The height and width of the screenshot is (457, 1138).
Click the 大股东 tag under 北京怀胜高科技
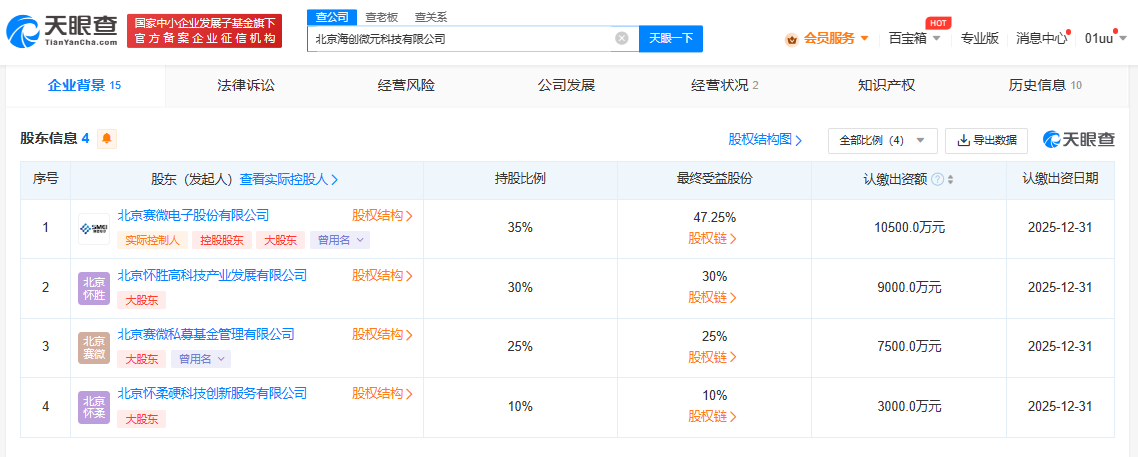[142, 300]
